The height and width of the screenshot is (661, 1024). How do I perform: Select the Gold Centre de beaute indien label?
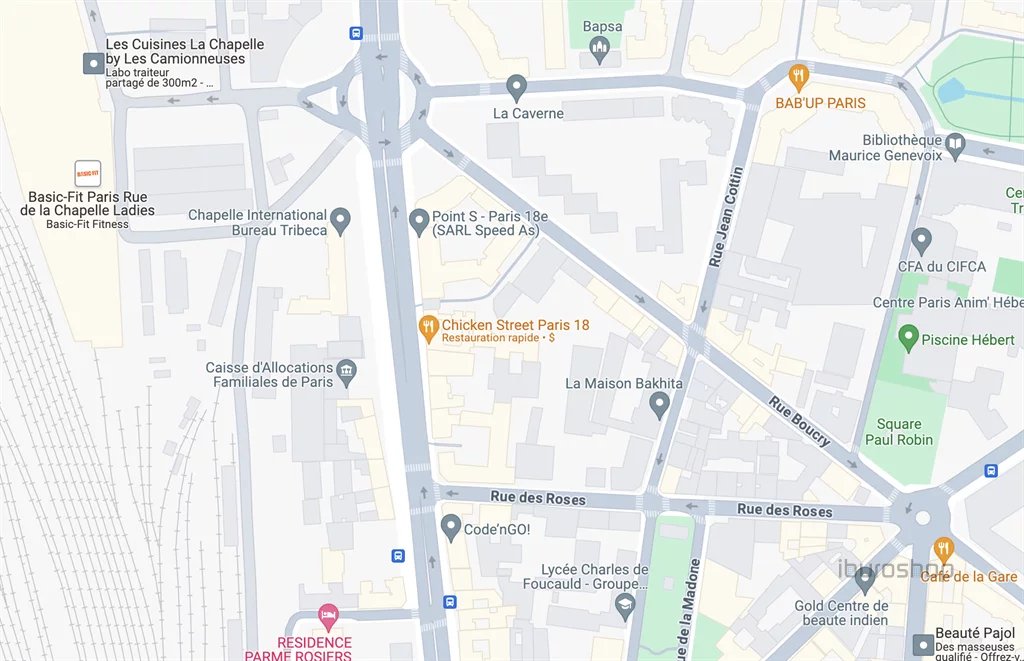pyautogui.click(x=842, y=613)
